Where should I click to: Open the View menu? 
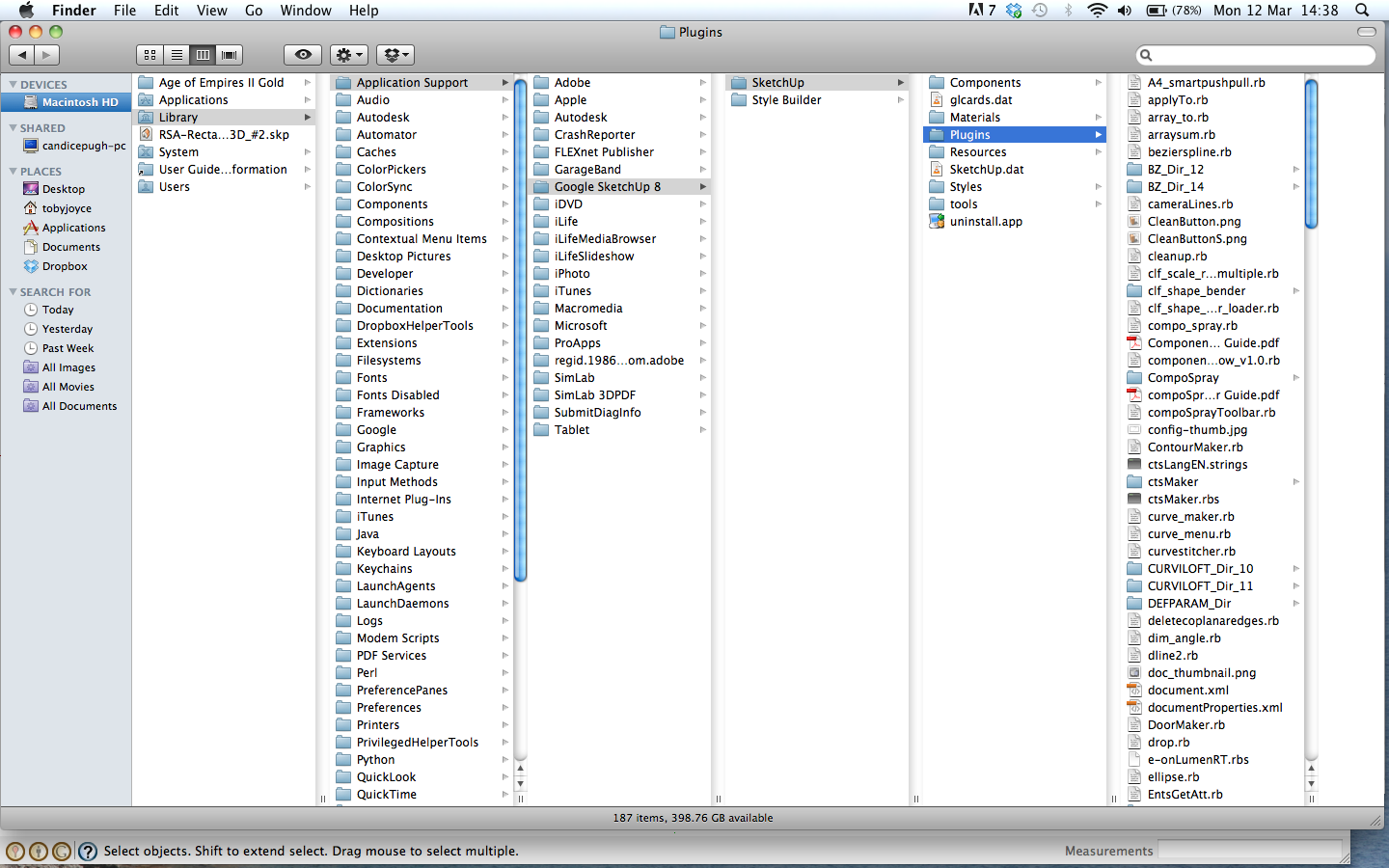(x=211, y=11)
